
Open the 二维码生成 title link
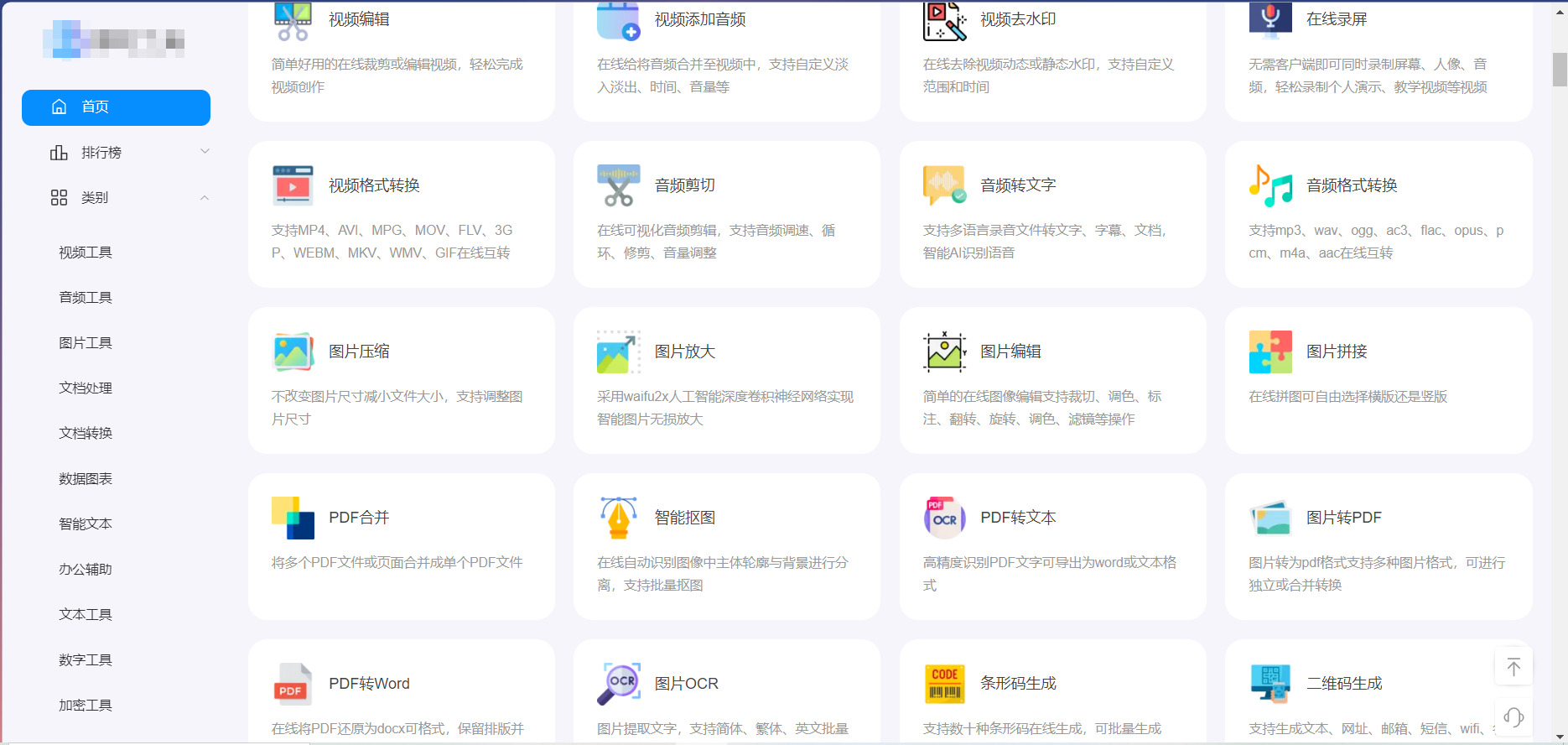[x=1344, y=684]
